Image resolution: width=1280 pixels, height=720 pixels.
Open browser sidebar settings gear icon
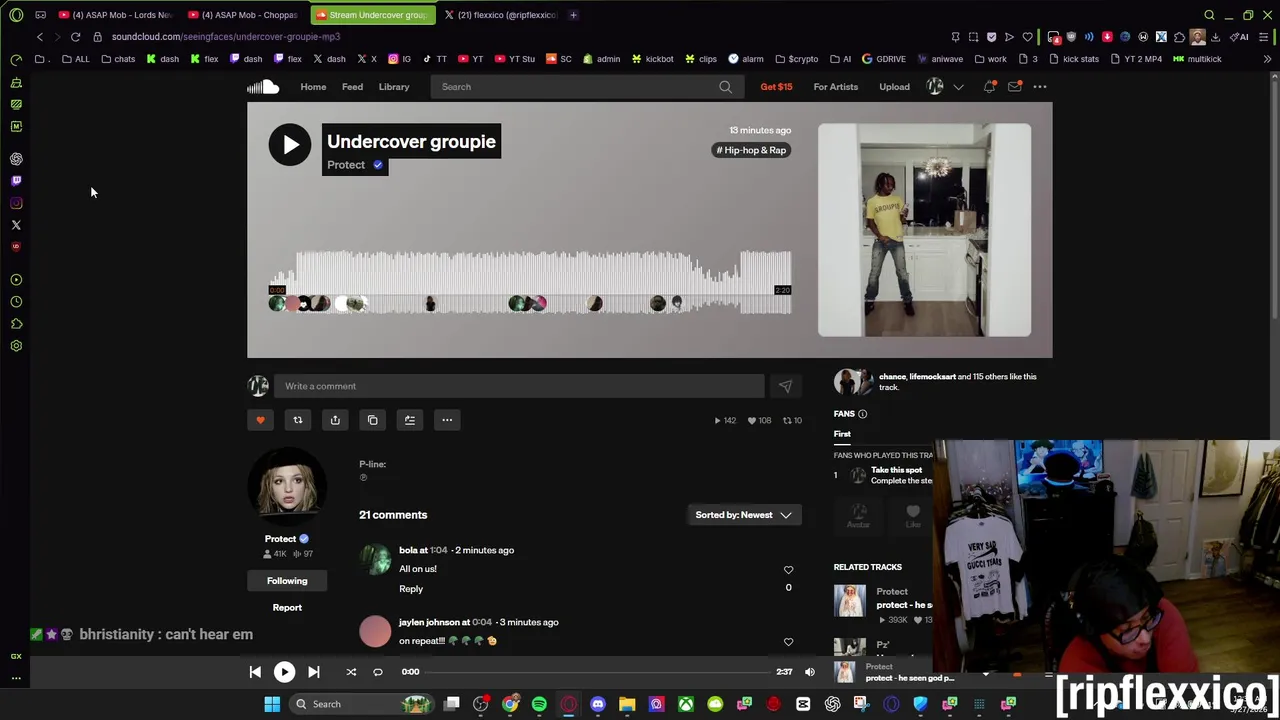[x=16, y=346]
